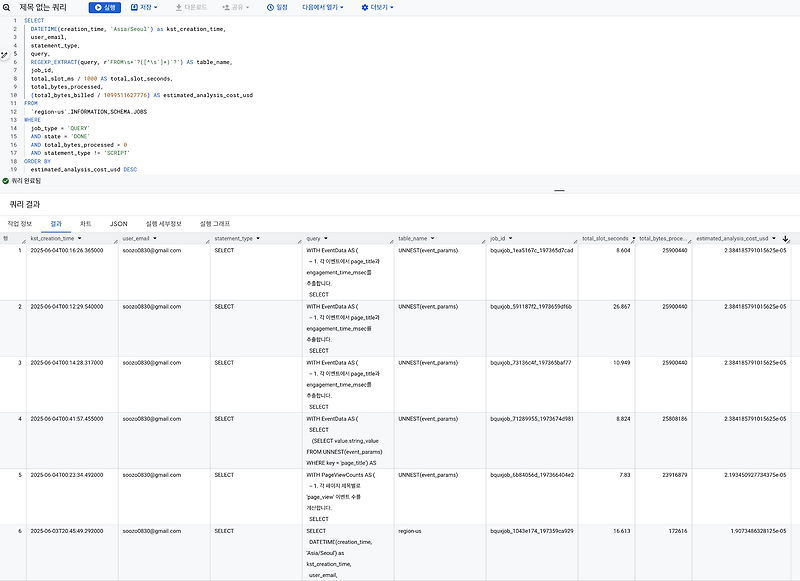Click total_slot_seconds value 7.83
This screenshot has width=800, height=581.
[x=625, y=475]
